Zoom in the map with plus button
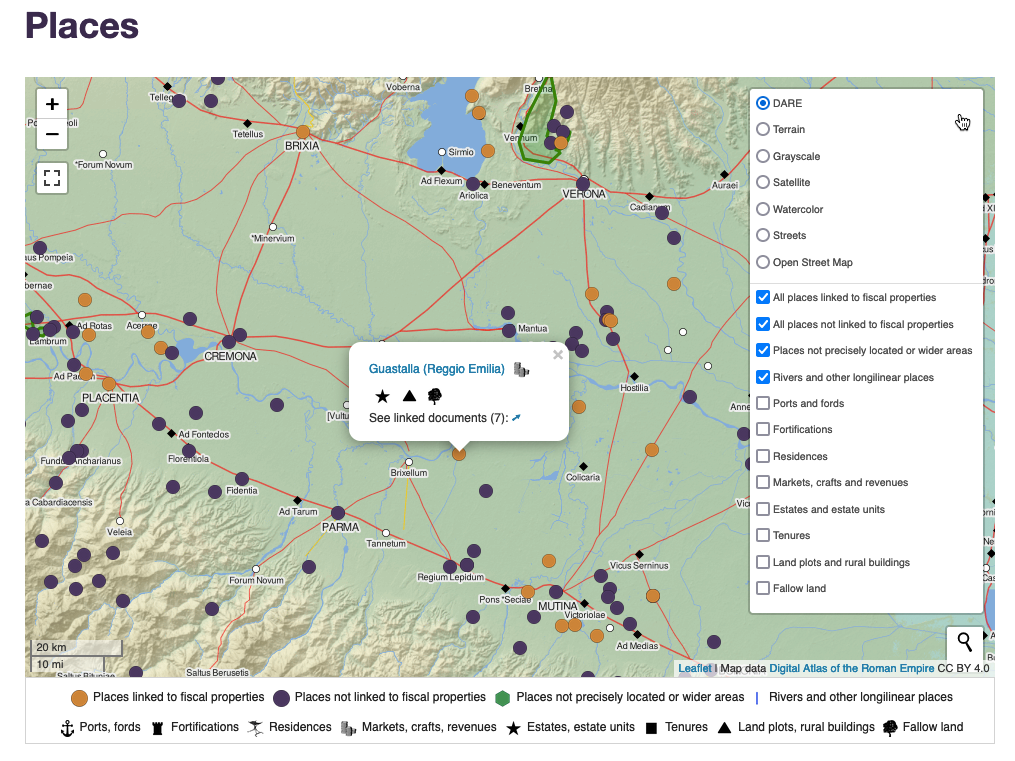This screenshot has width=1015, height=761. pos(52,104)
